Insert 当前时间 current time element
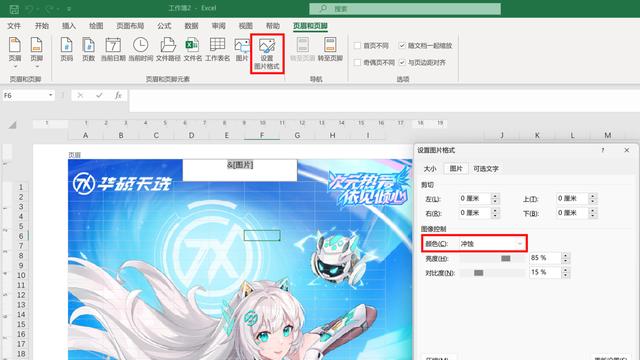The image size is (640, 360). pyautogui.click(x=140, y=49)
